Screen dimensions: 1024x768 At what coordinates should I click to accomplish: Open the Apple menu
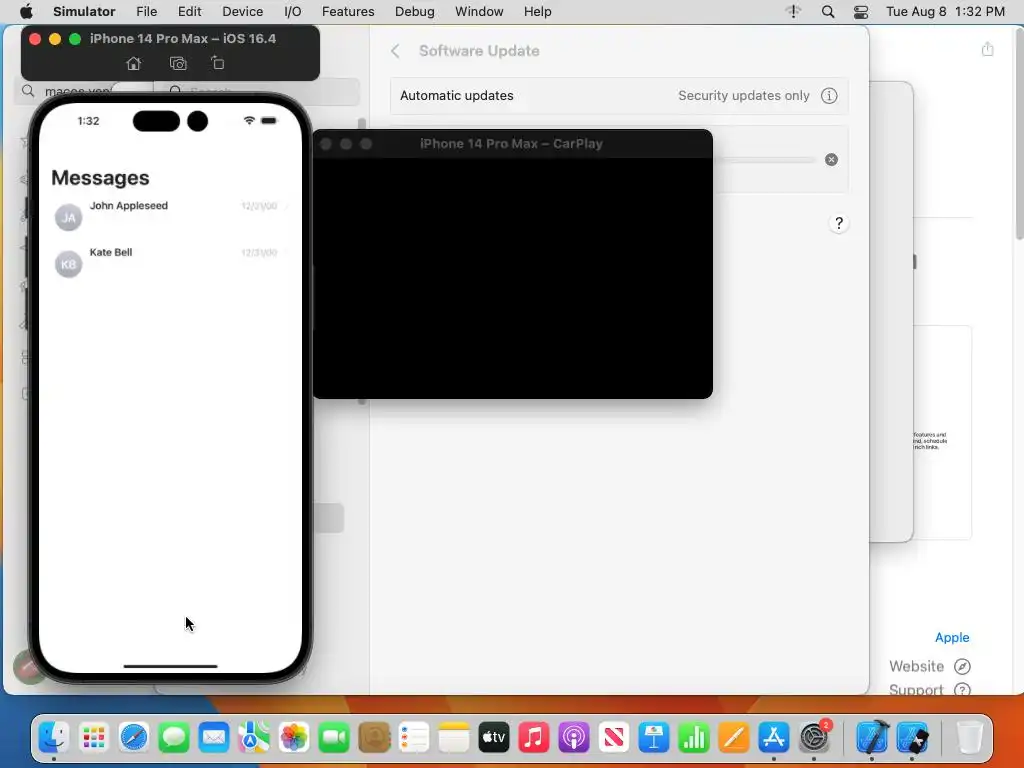click(x=26, y=12)
